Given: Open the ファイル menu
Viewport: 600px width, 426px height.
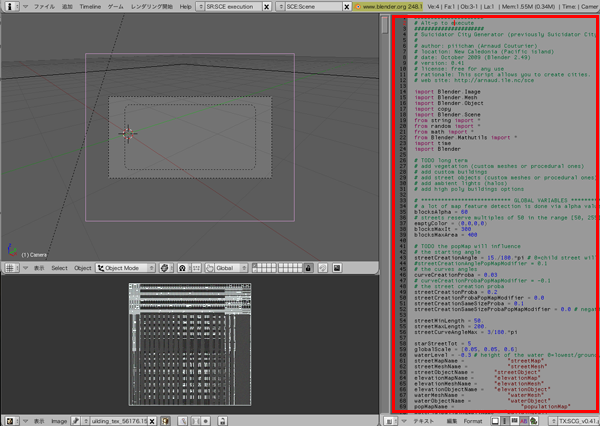Looking at the screenshot, I should (x=44, y=7).
